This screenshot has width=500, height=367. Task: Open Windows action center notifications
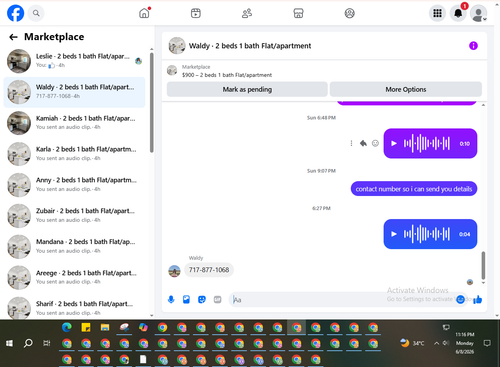pyautogui.click(x=487, y=343)
